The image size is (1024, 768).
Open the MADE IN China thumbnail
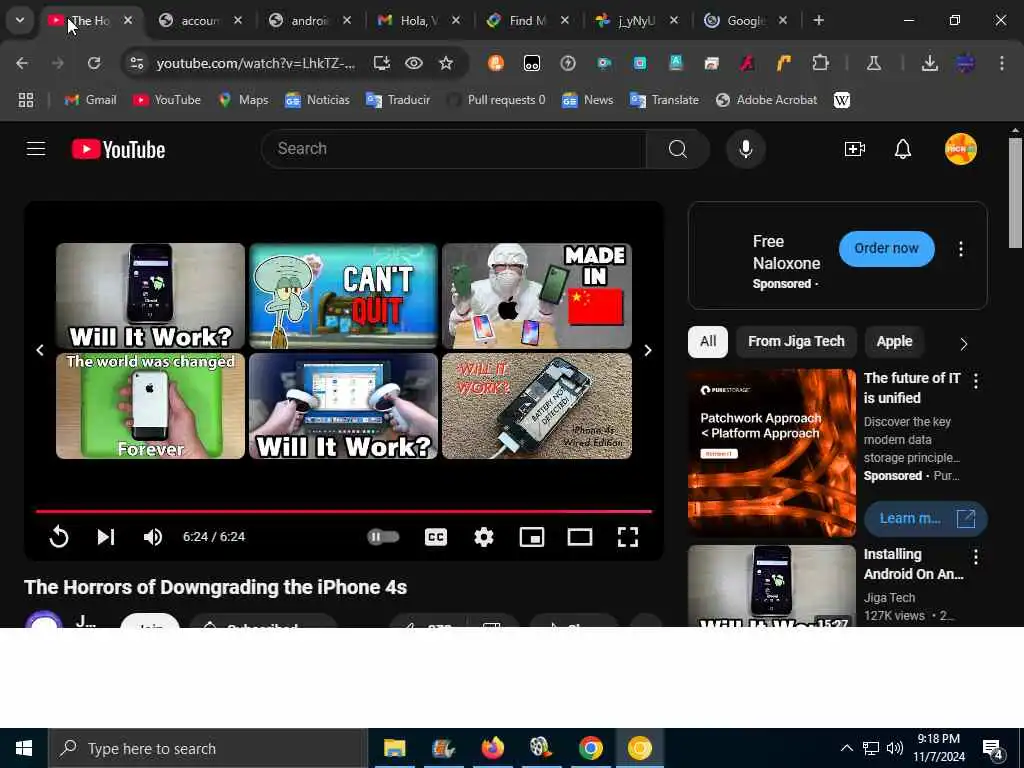537,296
